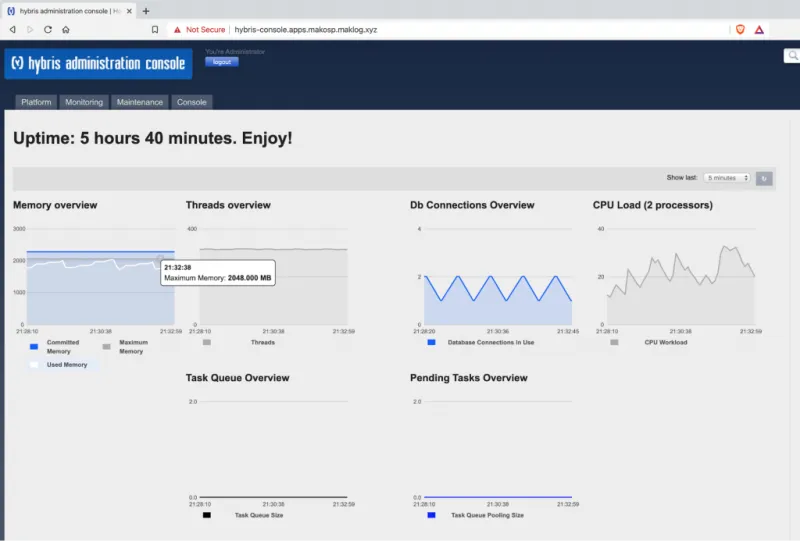Screen dimensions: 800x541
Task: Click the refresh icon beside Show last
Action: 764,178
